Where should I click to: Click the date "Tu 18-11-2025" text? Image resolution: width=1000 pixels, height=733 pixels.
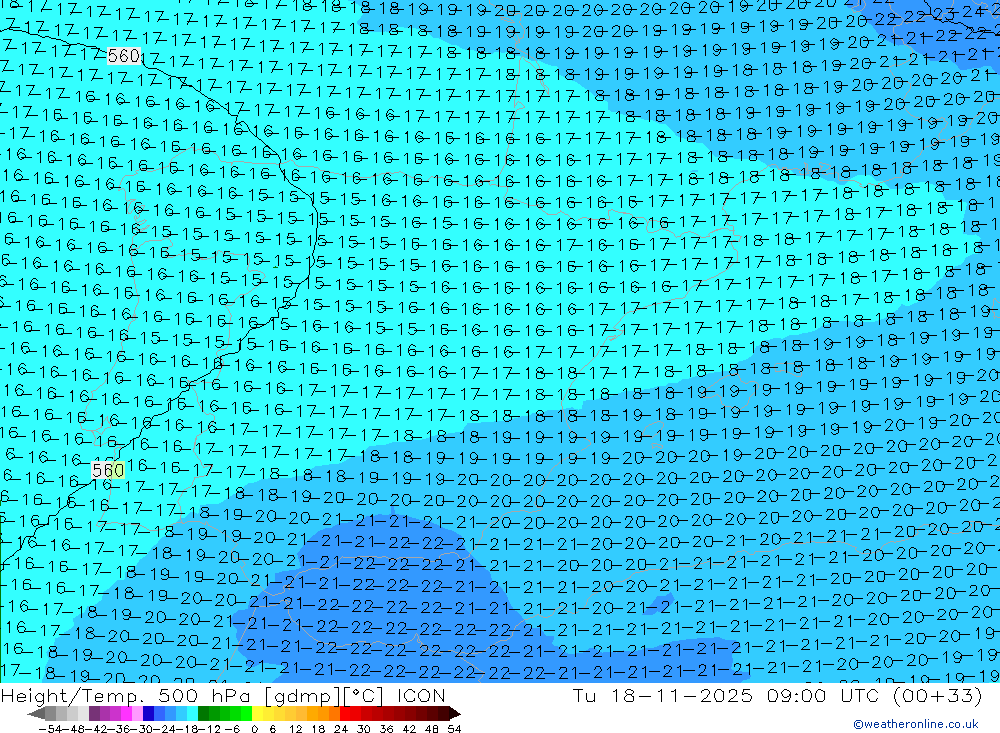[663, 695]
